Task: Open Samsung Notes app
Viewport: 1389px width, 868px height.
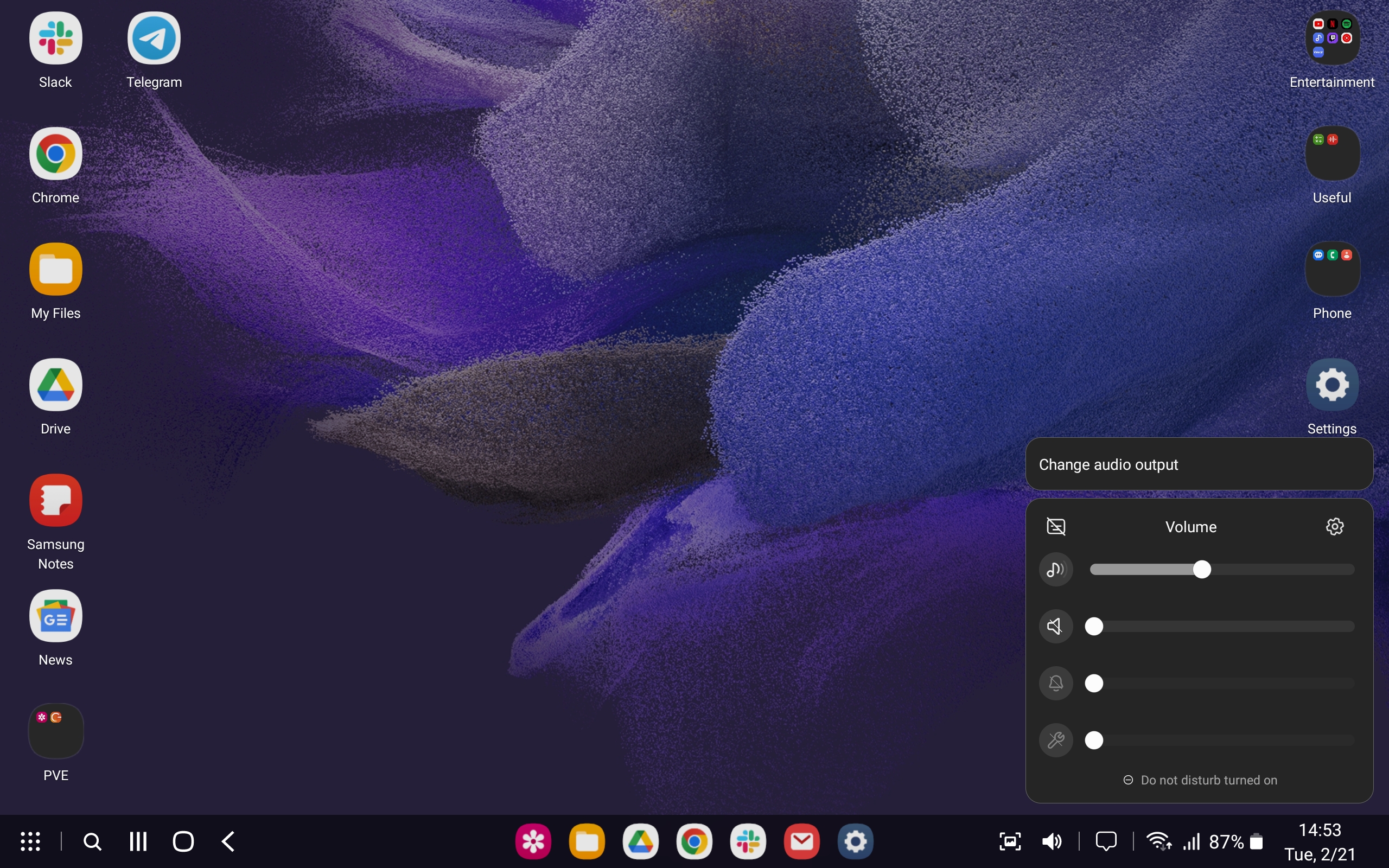Action: [56, 500]
